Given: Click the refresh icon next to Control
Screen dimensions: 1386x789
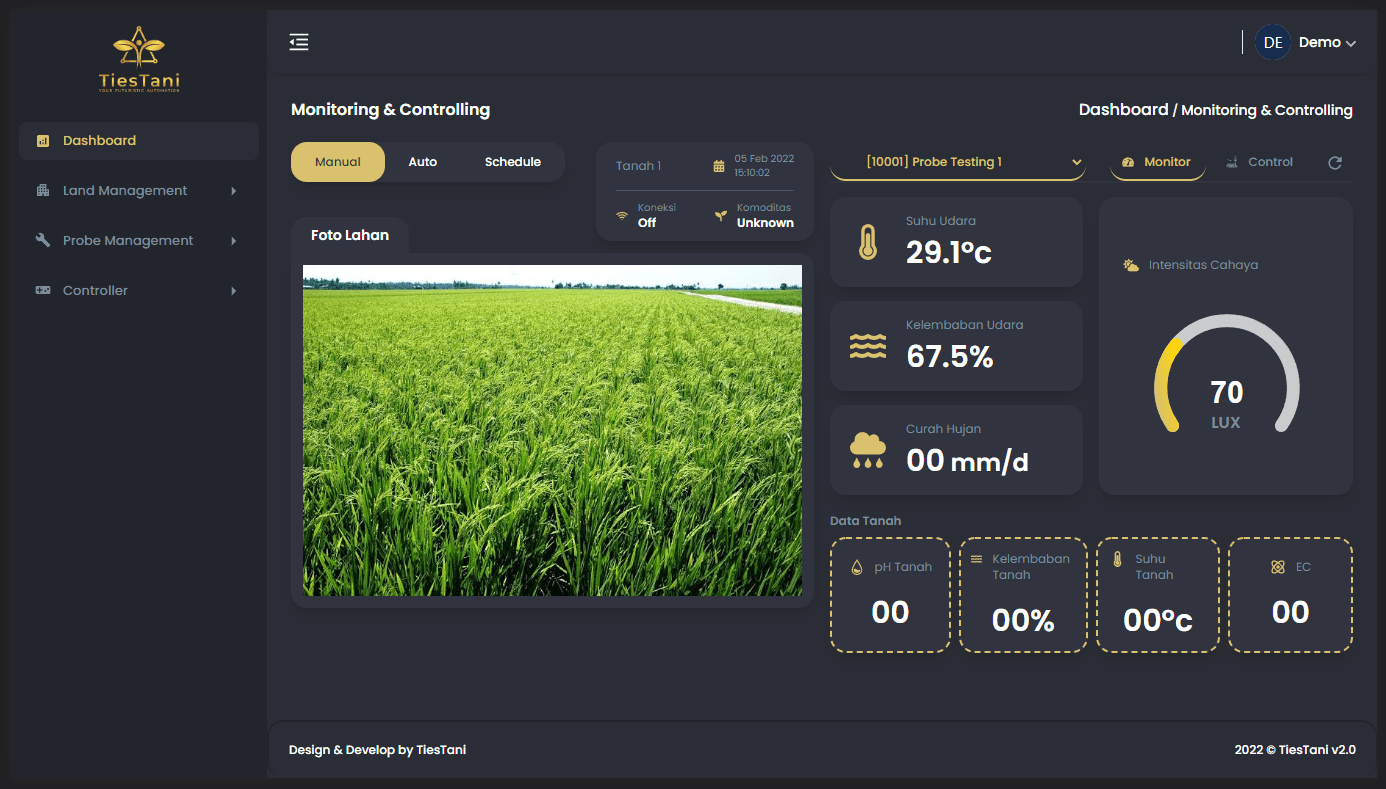Looking at the screenshot, I should (x=1334, y=163).
